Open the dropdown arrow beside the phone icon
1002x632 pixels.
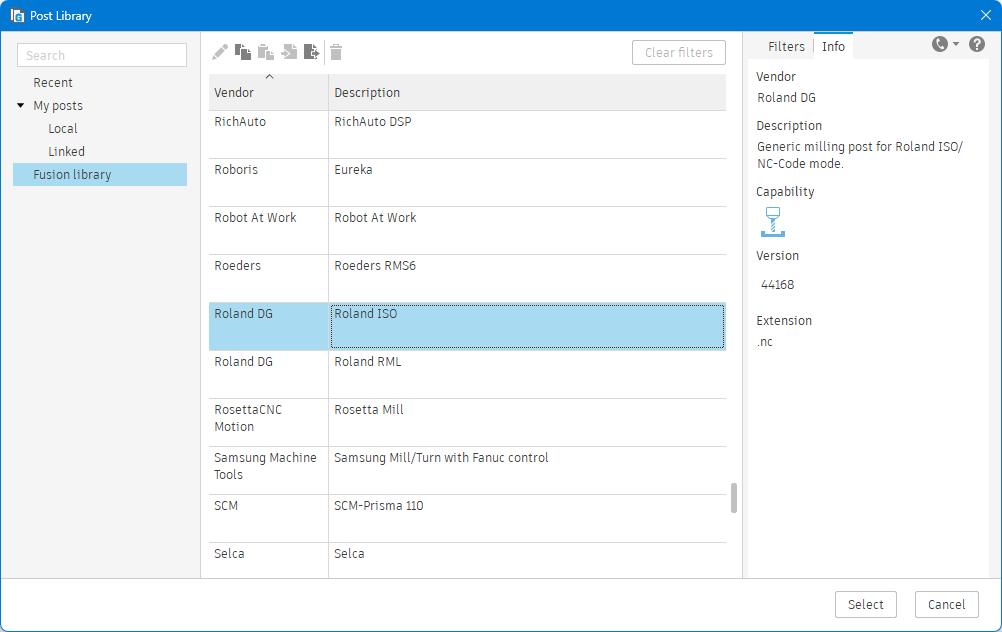click(x=956, y=44)
